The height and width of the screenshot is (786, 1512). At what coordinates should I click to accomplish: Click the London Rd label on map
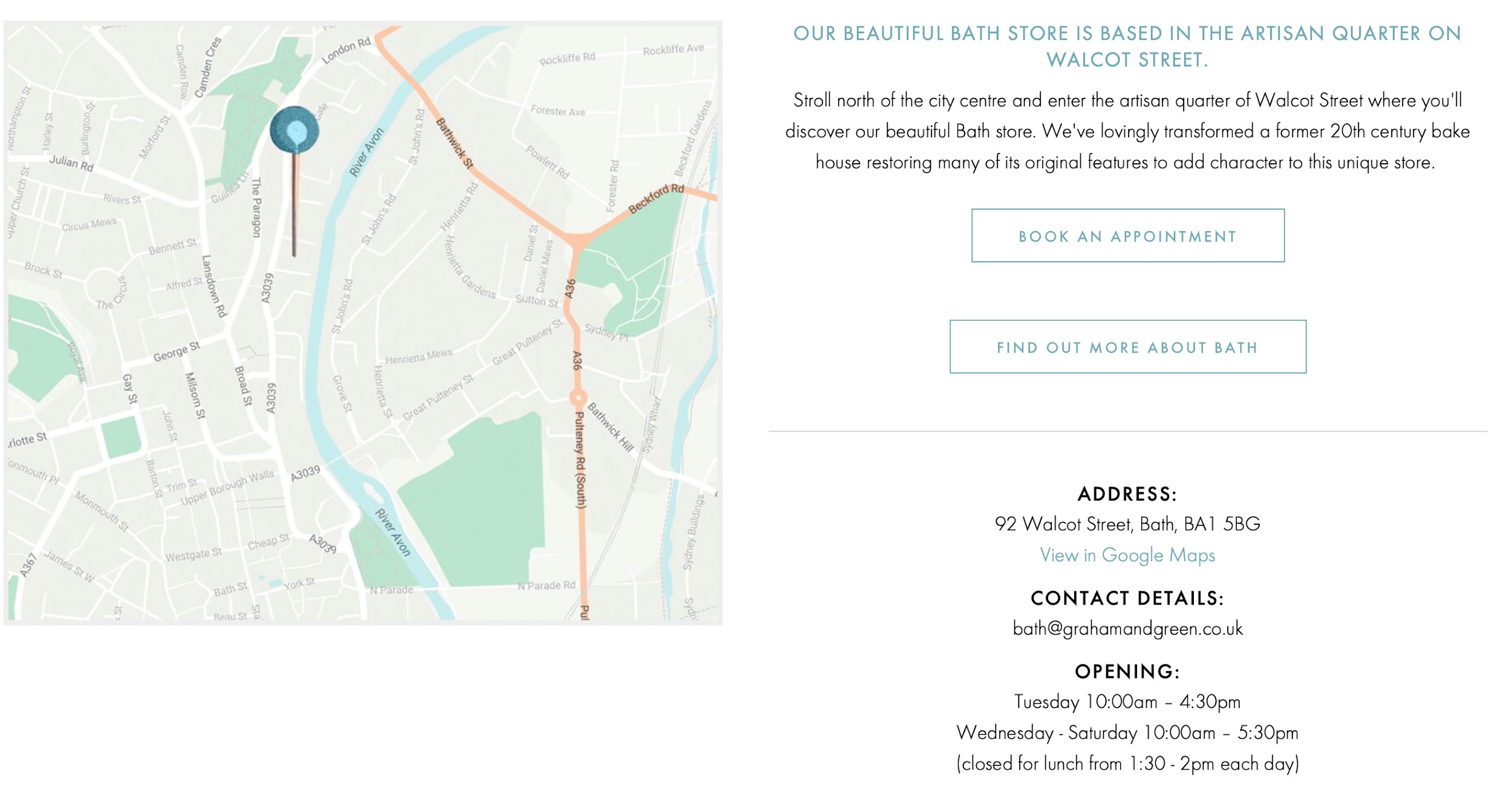[346, 51]
